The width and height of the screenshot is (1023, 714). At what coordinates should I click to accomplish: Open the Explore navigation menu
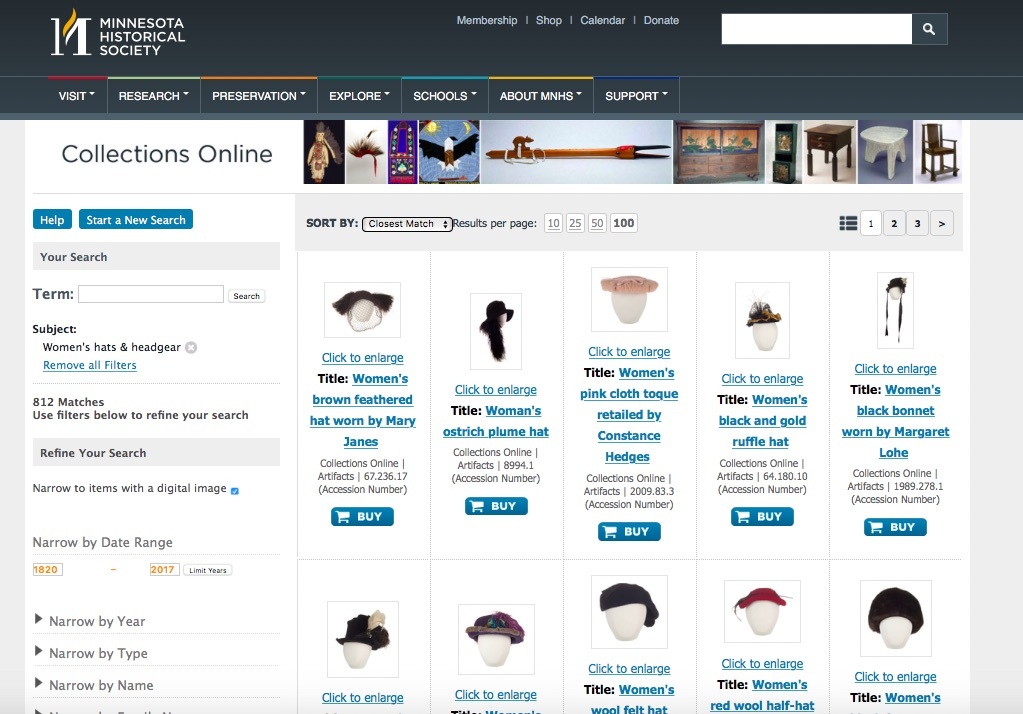(x=360, y=96)
